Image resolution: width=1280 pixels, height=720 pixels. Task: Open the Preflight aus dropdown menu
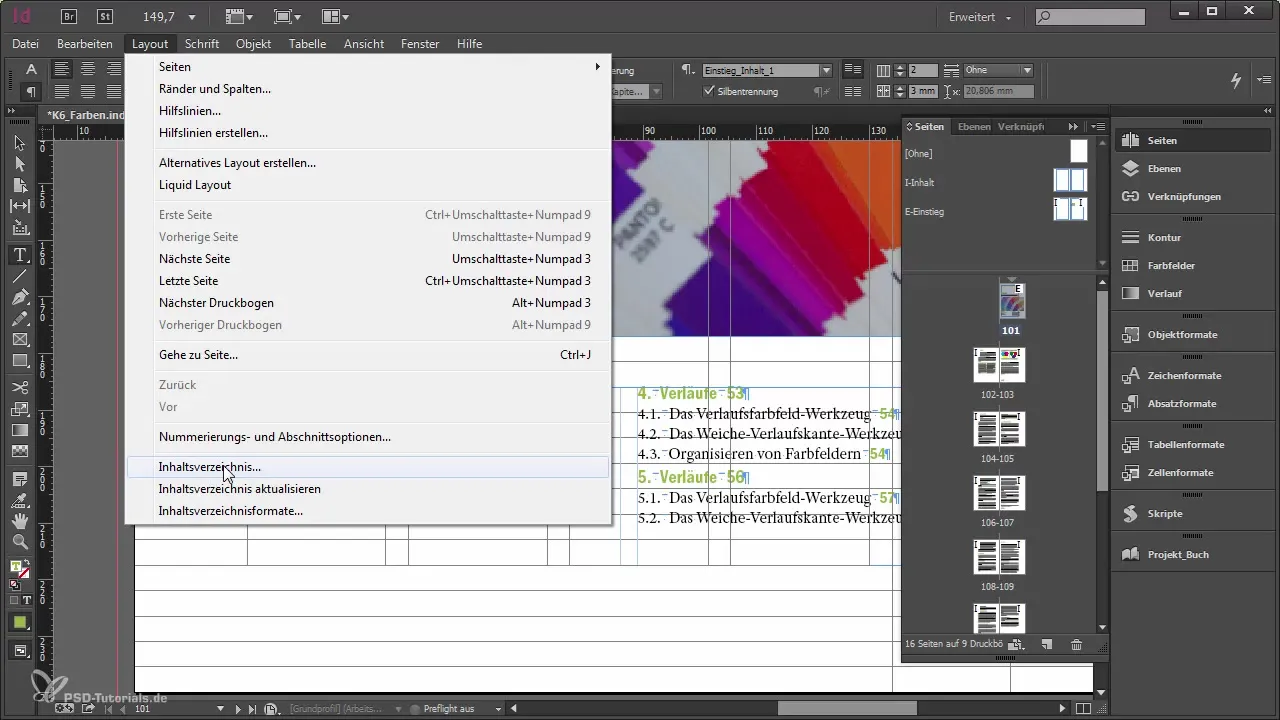(496, 709)
